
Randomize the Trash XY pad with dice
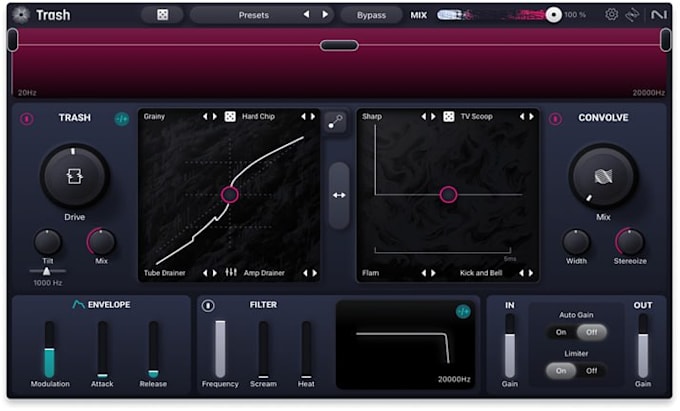pos(230,116)
